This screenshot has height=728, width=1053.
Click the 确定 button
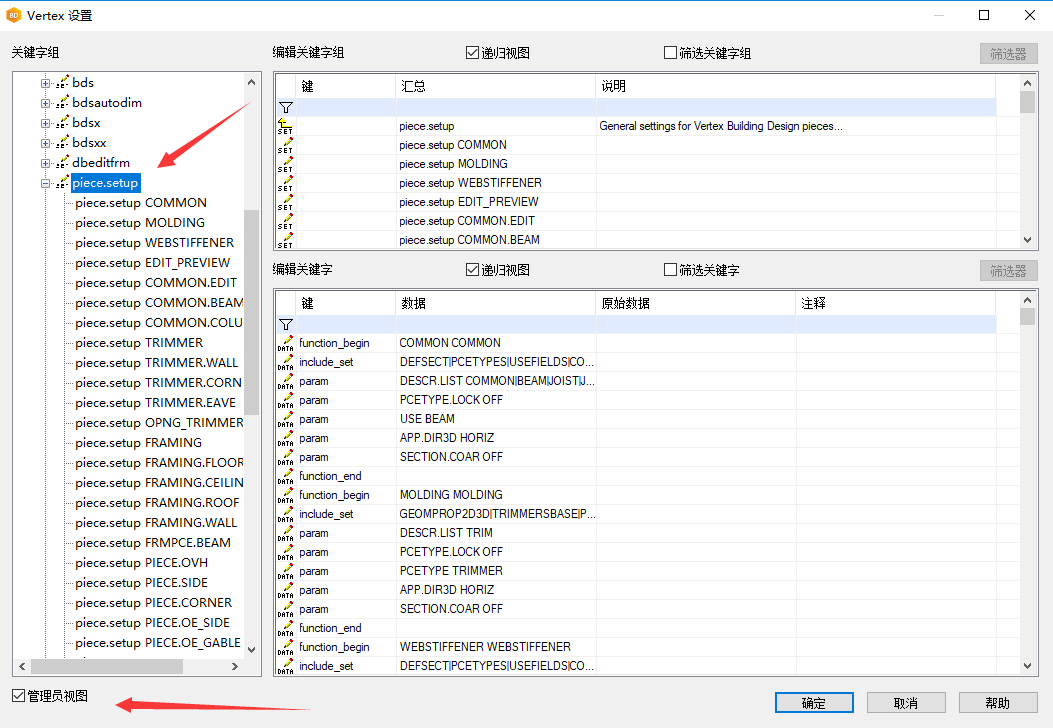click(x=814, y=703)
